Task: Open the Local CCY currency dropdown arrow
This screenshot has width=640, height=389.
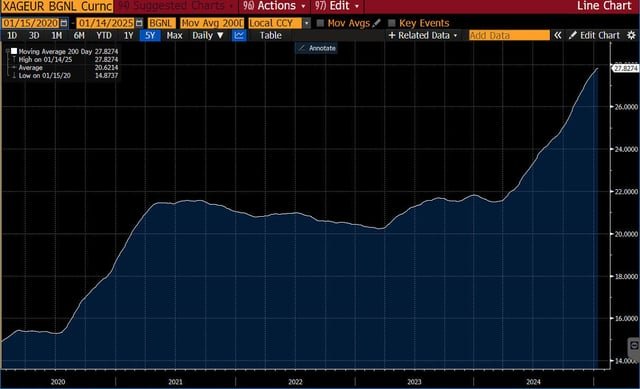Action: tap(307, 23)
